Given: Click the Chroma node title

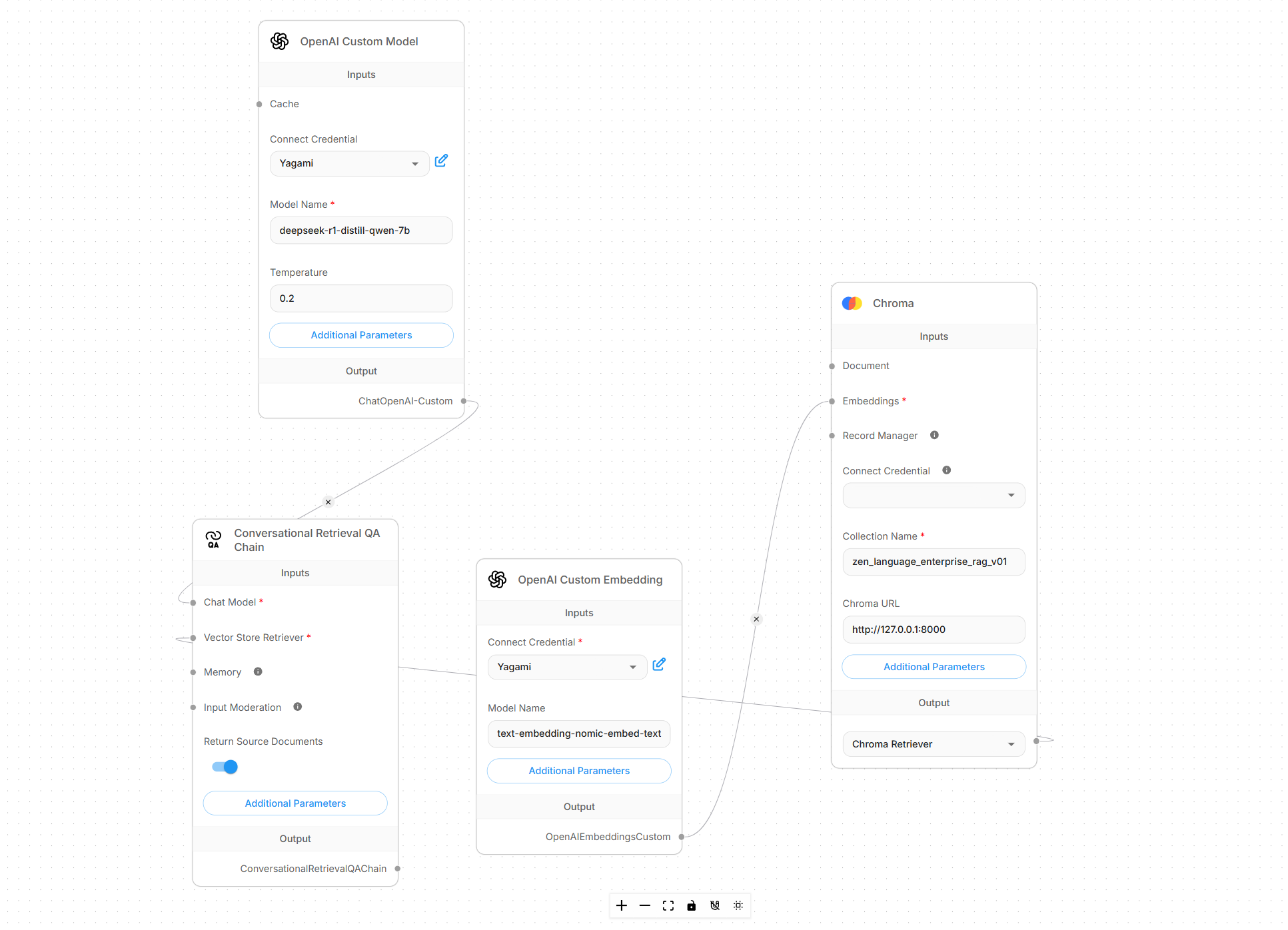Looking at the screenshot, I should (893, 303).
